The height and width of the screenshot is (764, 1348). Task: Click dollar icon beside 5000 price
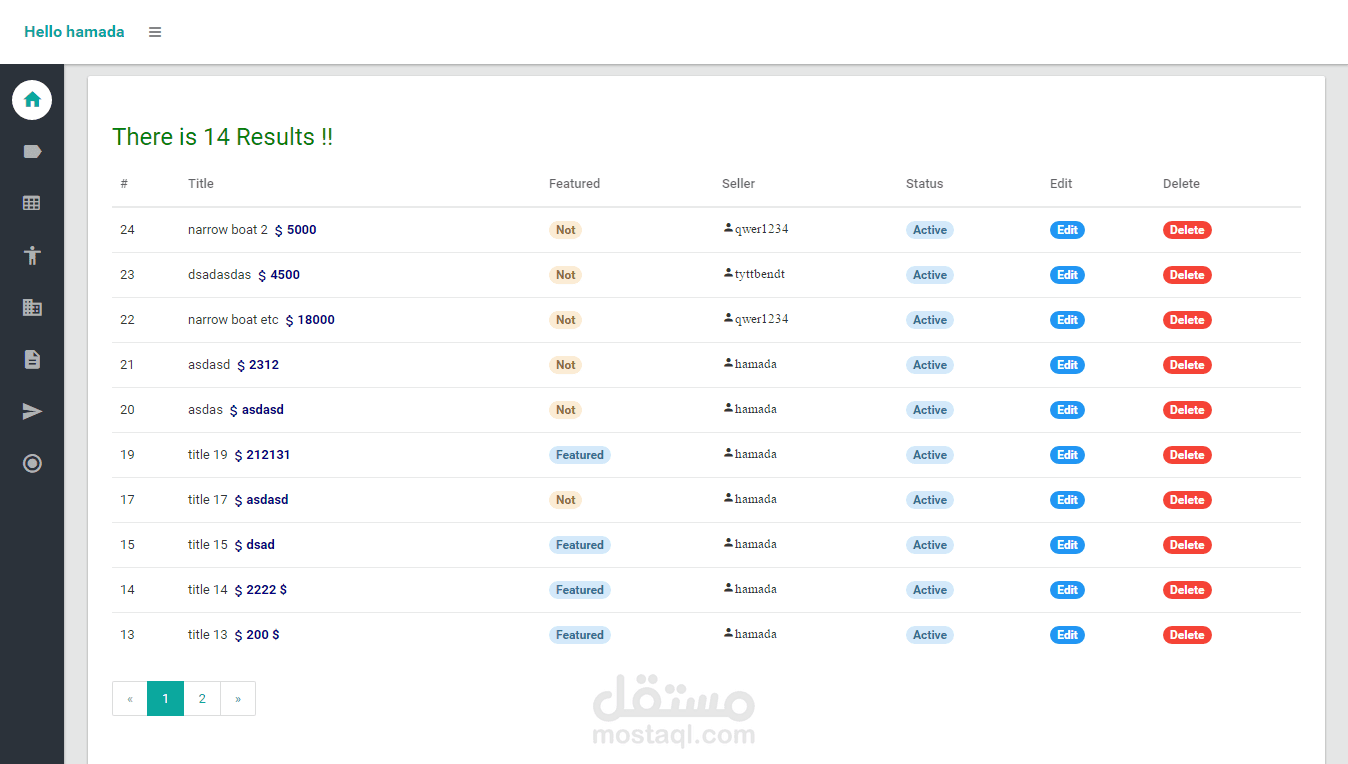tap(279, 230)
